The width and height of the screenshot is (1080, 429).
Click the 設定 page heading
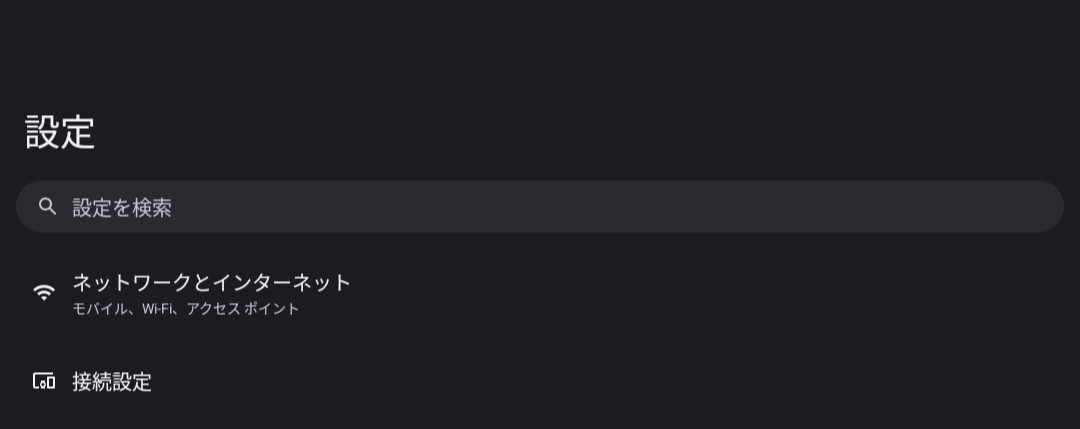click(60, 133)
